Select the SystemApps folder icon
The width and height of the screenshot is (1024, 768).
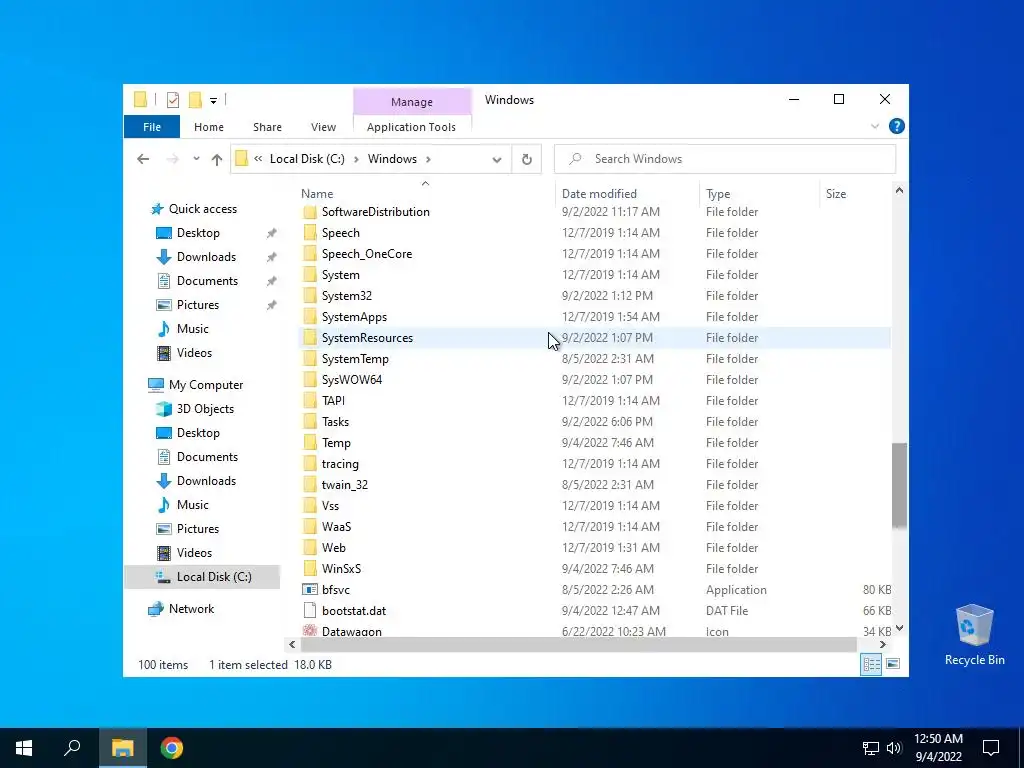click(310, 317)
